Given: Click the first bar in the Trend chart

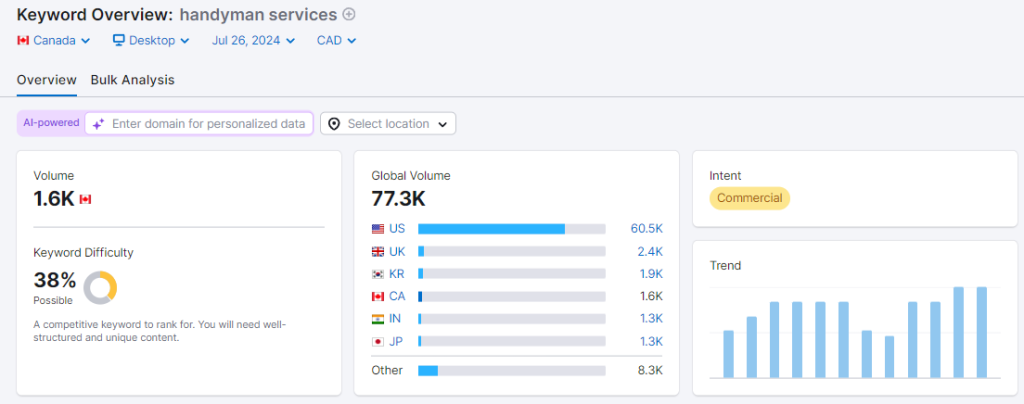Looking at the screenshot, I should tap(728, 354).
